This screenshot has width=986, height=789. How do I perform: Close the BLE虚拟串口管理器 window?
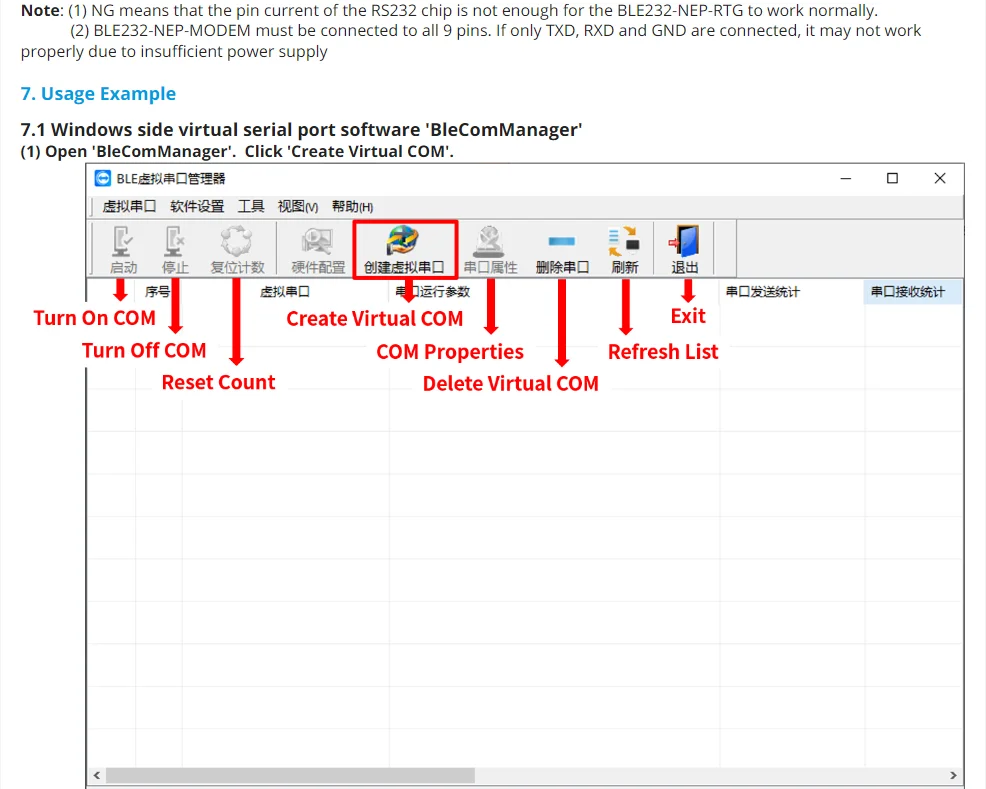[x=939, y=179]
